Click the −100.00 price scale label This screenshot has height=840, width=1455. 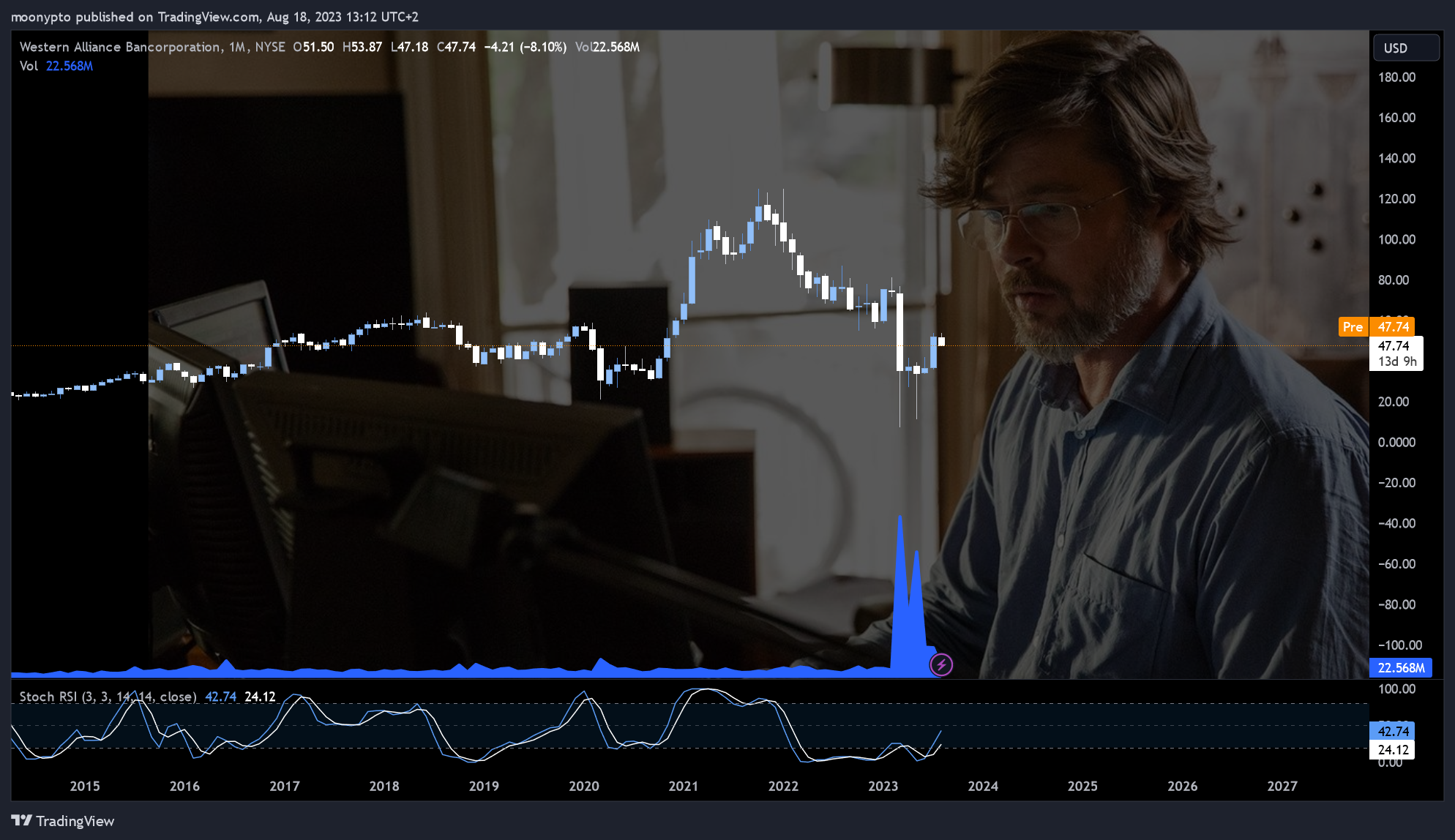(1400, 645)
